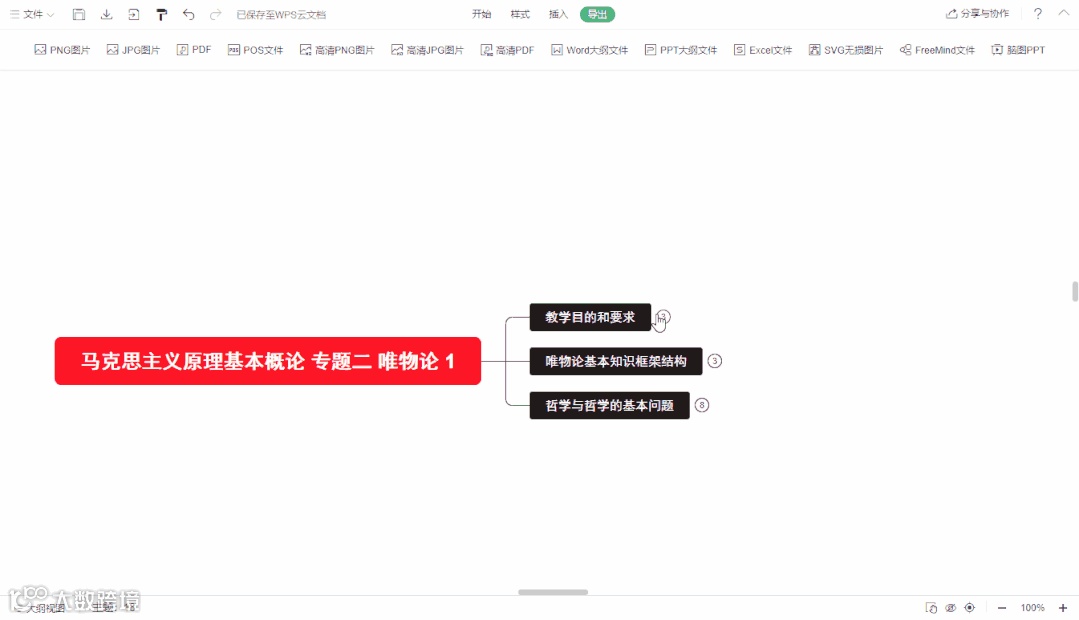Screen dimensions: 1079x620
Task: Select the 教学目的和要求 node
Action: (590, 317)
